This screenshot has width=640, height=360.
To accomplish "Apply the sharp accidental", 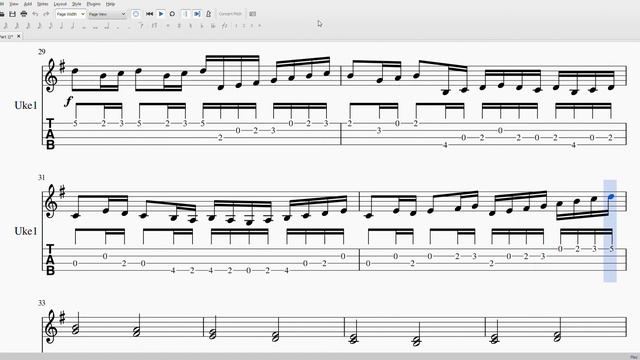I will point(179,26).
